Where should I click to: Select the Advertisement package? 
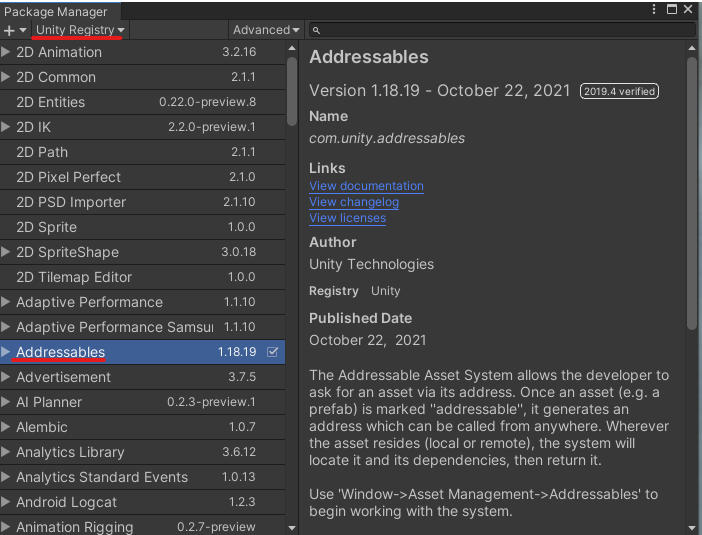coord(142,377)
